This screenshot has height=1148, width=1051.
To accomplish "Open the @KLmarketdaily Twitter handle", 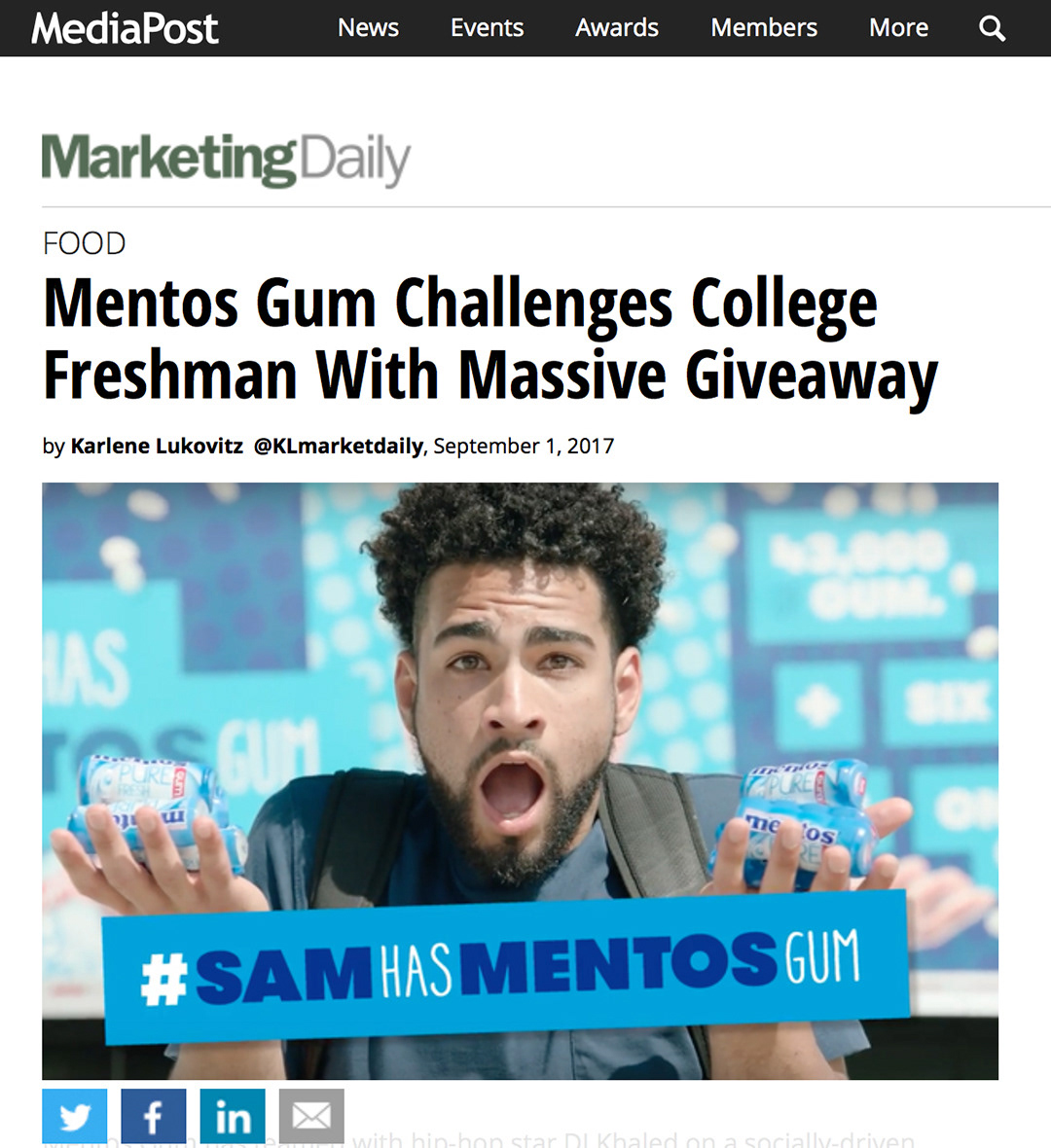I will (x=339, y=446).
